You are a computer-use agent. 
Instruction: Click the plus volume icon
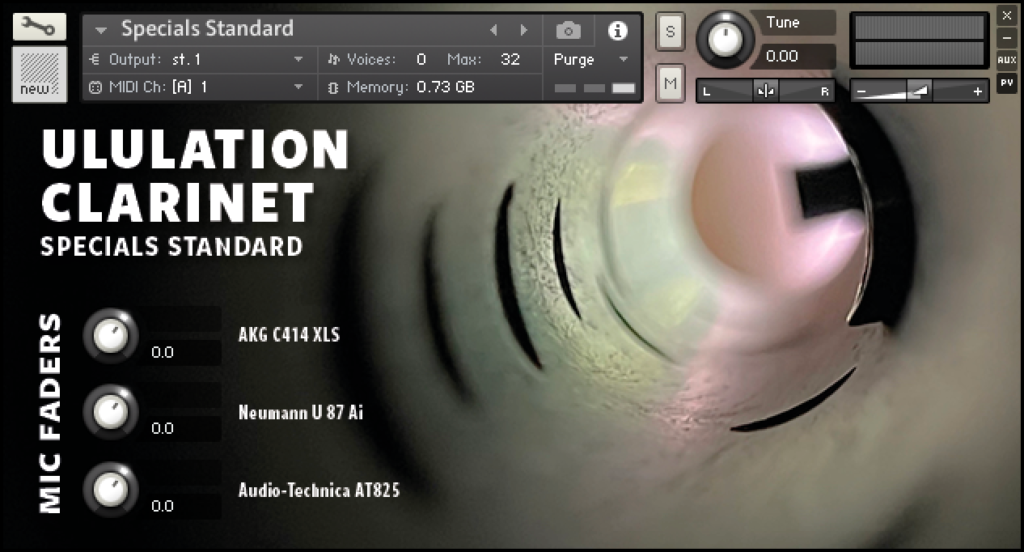click(977, 91)
